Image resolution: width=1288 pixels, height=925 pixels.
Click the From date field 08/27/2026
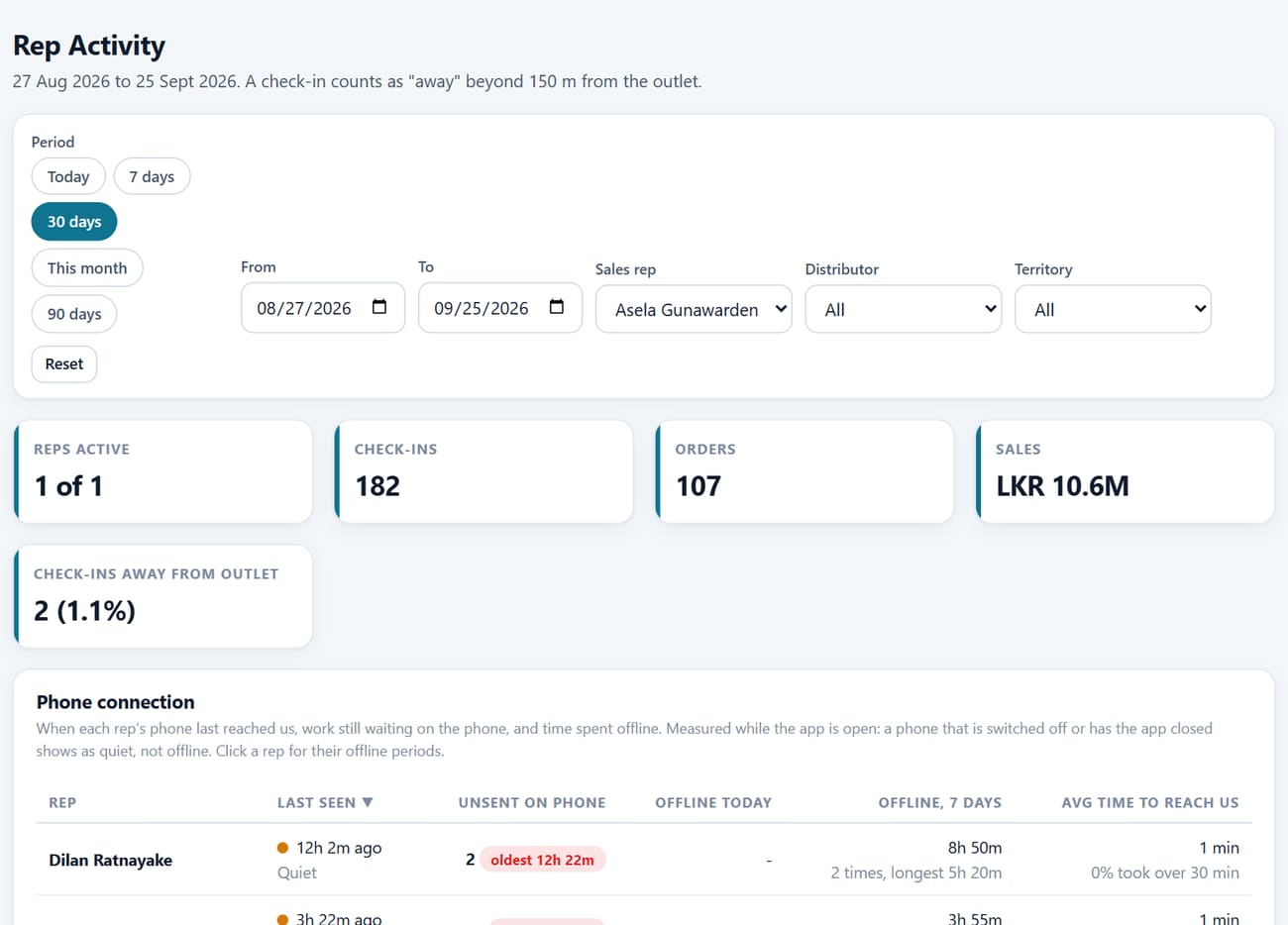coord(323,308)
